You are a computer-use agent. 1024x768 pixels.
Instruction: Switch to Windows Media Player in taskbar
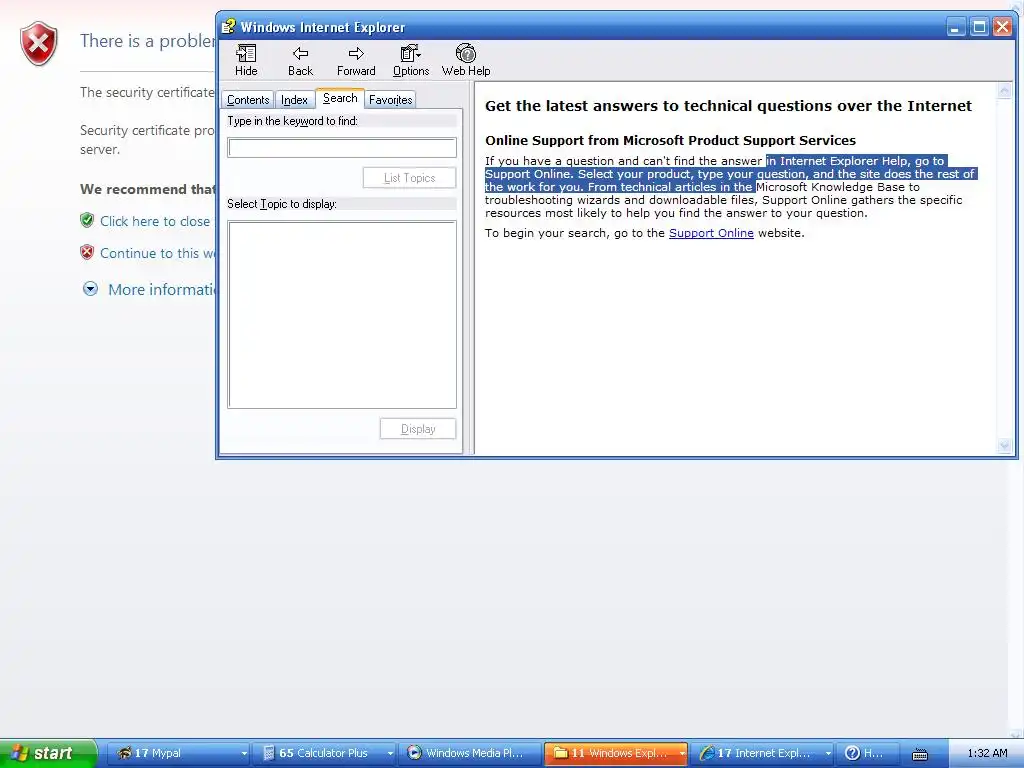[x=470, y=753]
